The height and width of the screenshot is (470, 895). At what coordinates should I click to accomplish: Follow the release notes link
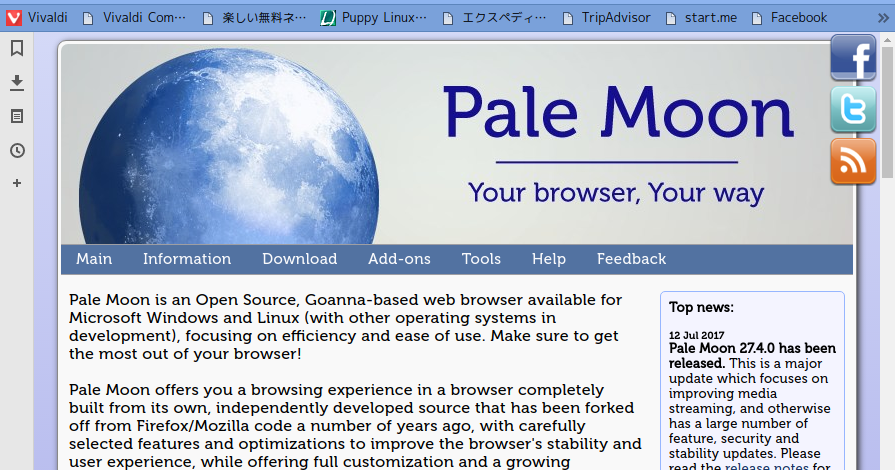point(767,467)
